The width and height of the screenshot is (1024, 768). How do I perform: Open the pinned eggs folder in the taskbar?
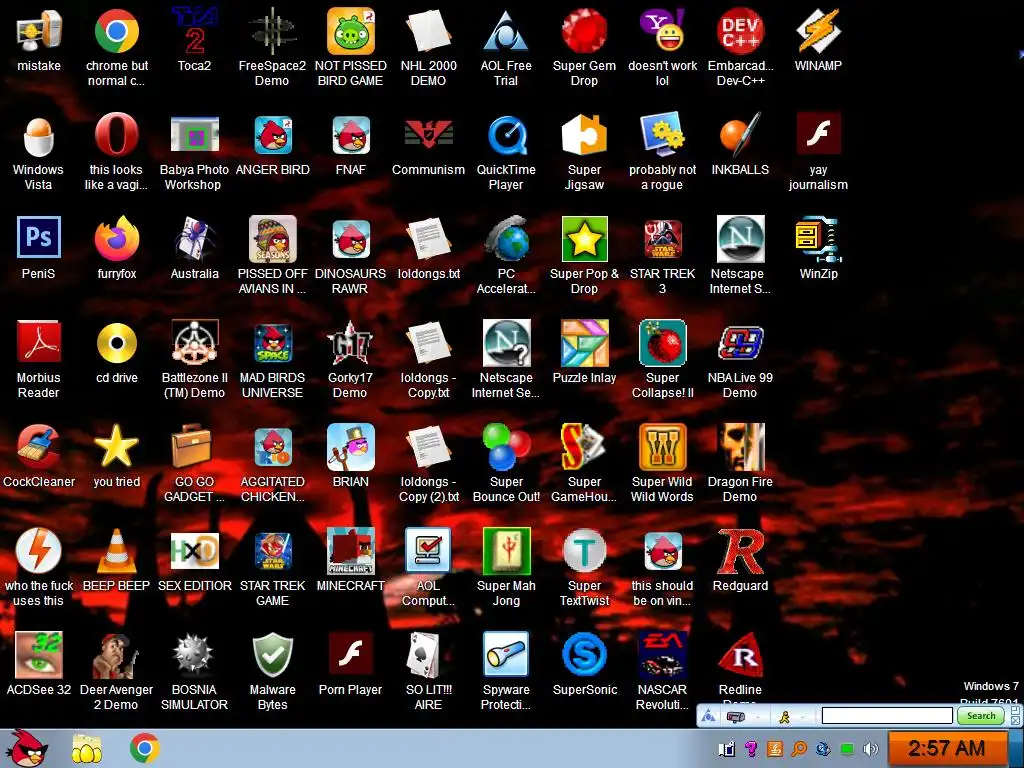pyautogui.click(x=86, y=750)
